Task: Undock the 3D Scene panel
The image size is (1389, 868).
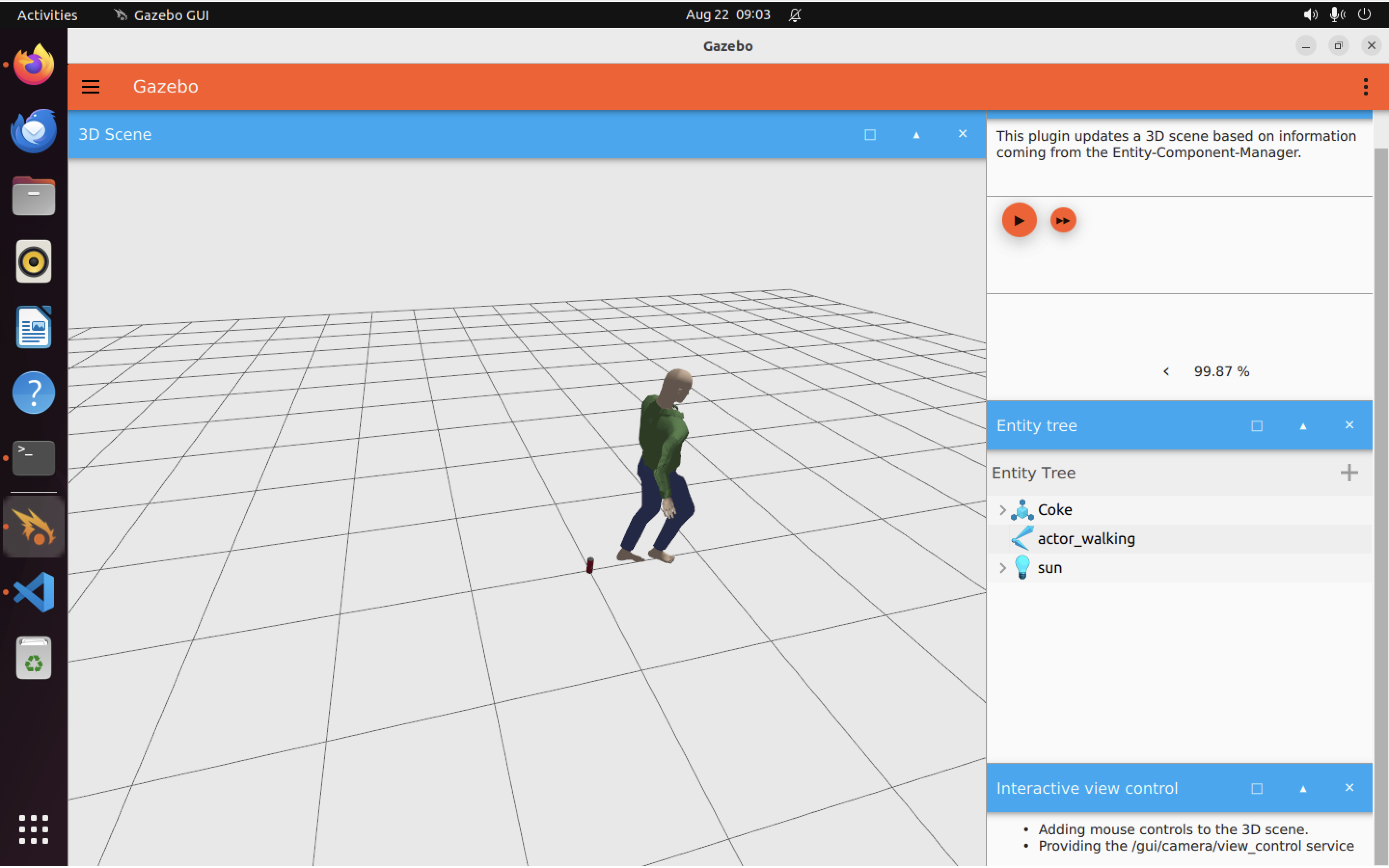Action: point(870,135)
